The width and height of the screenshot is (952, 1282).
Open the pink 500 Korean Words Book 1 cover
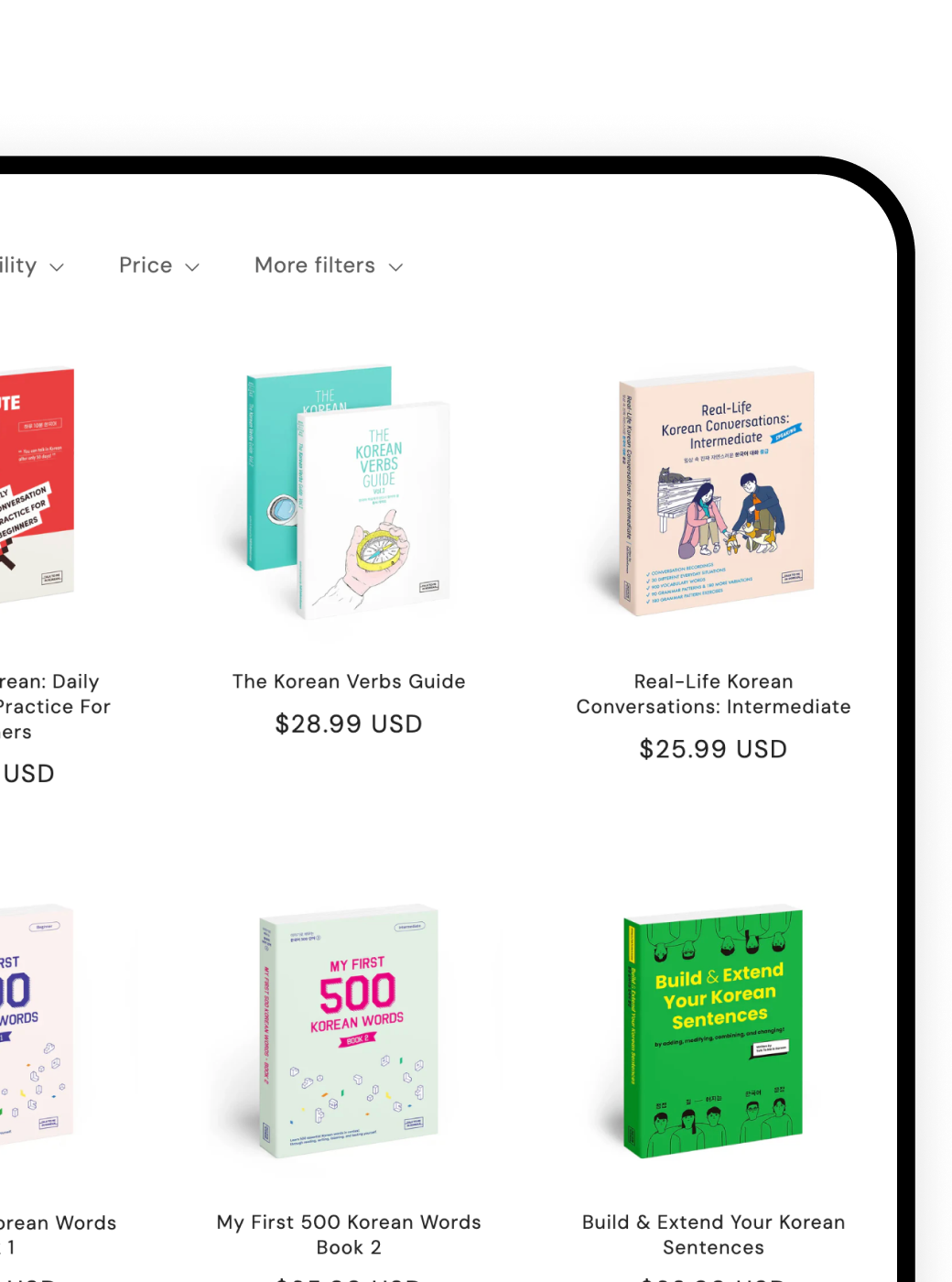[37, 1026]
